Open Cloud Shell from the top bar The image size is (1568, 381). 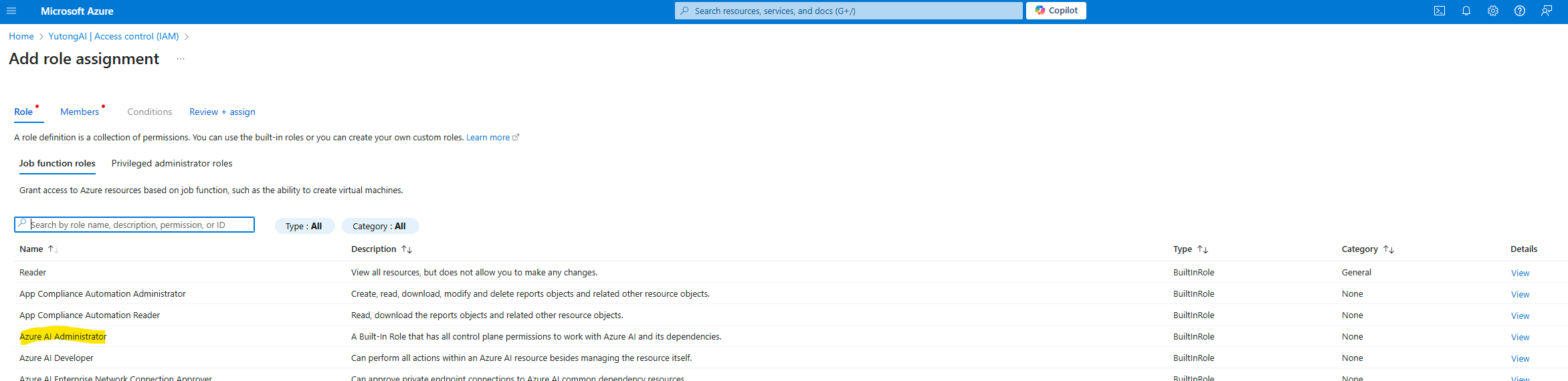coord(1440,11)
